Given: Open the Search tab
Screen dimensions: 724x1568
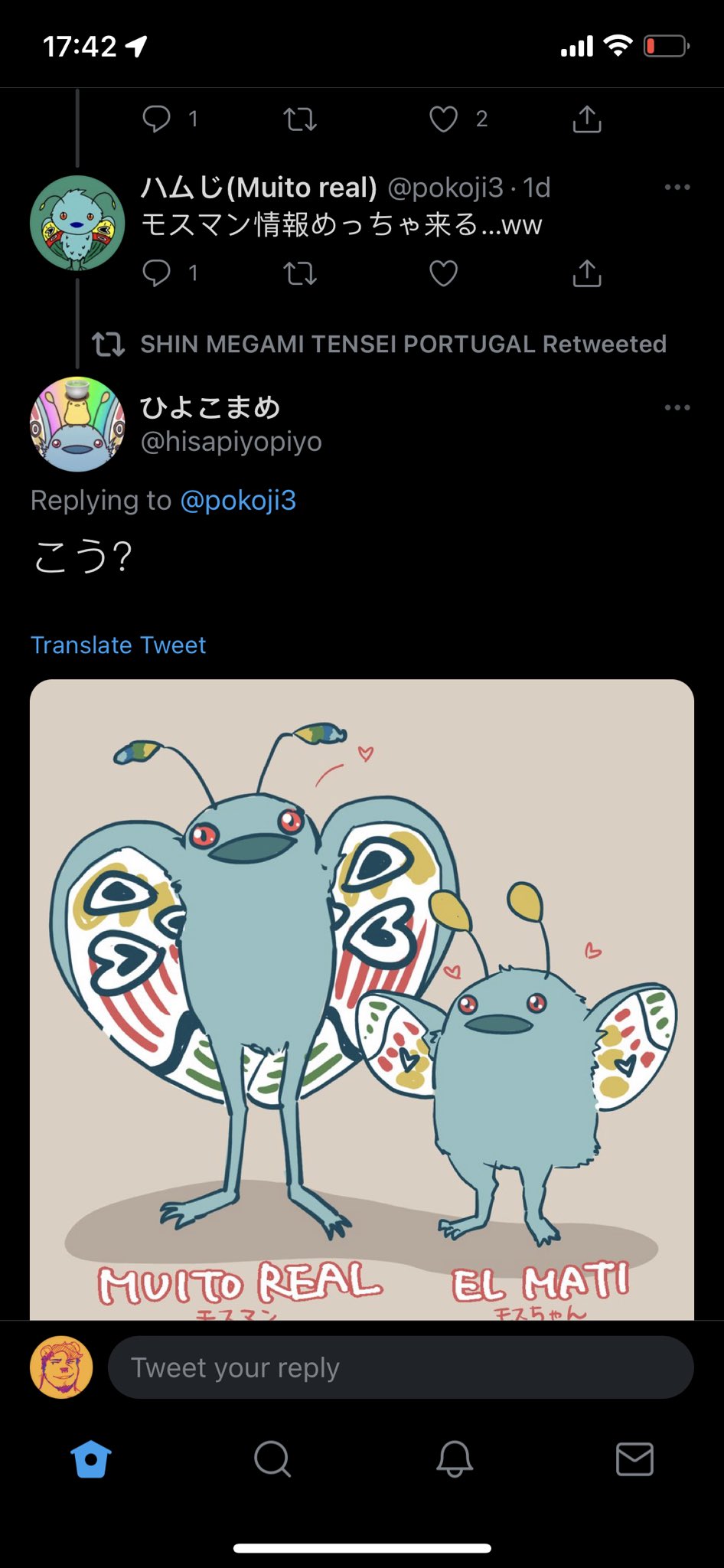Looking at the screenshot, I should tap(272, 1459).
